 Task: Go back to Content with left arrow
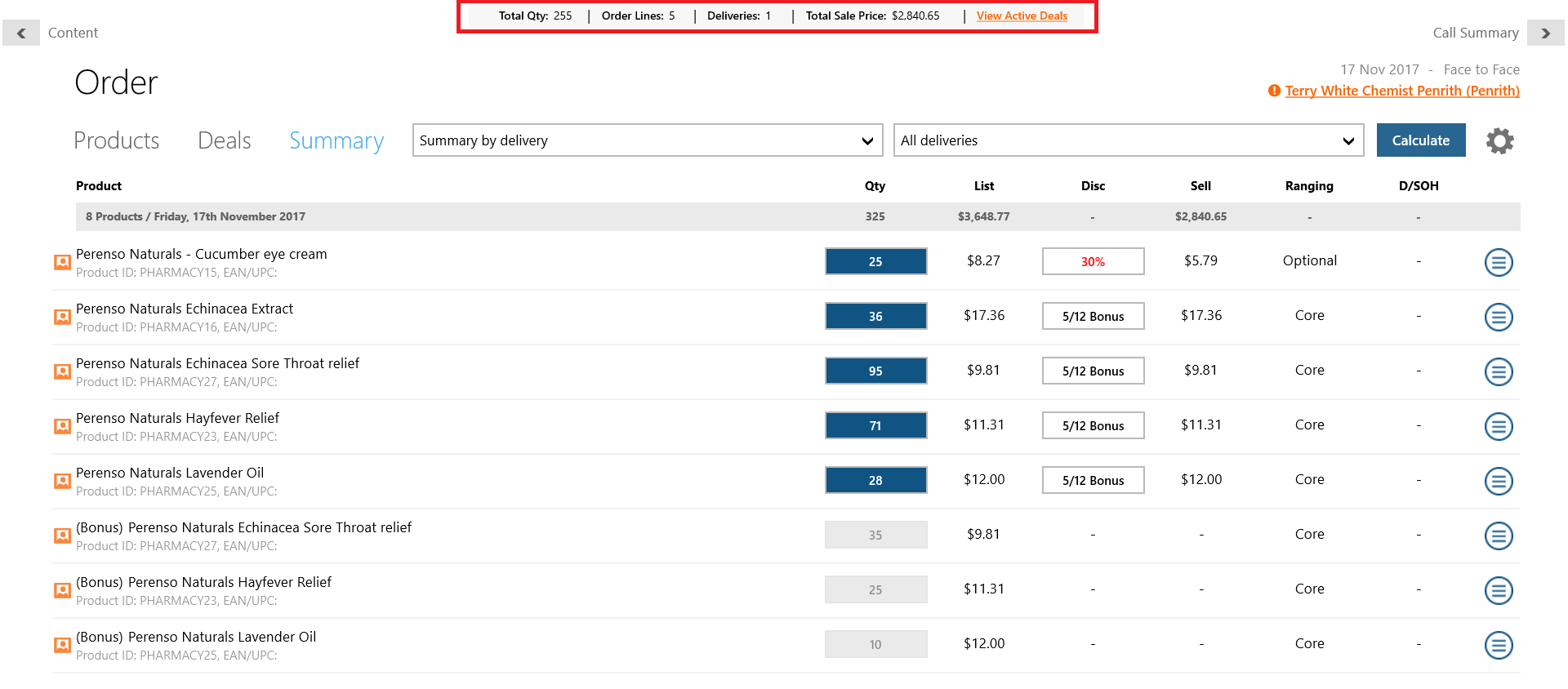[21, 33]
